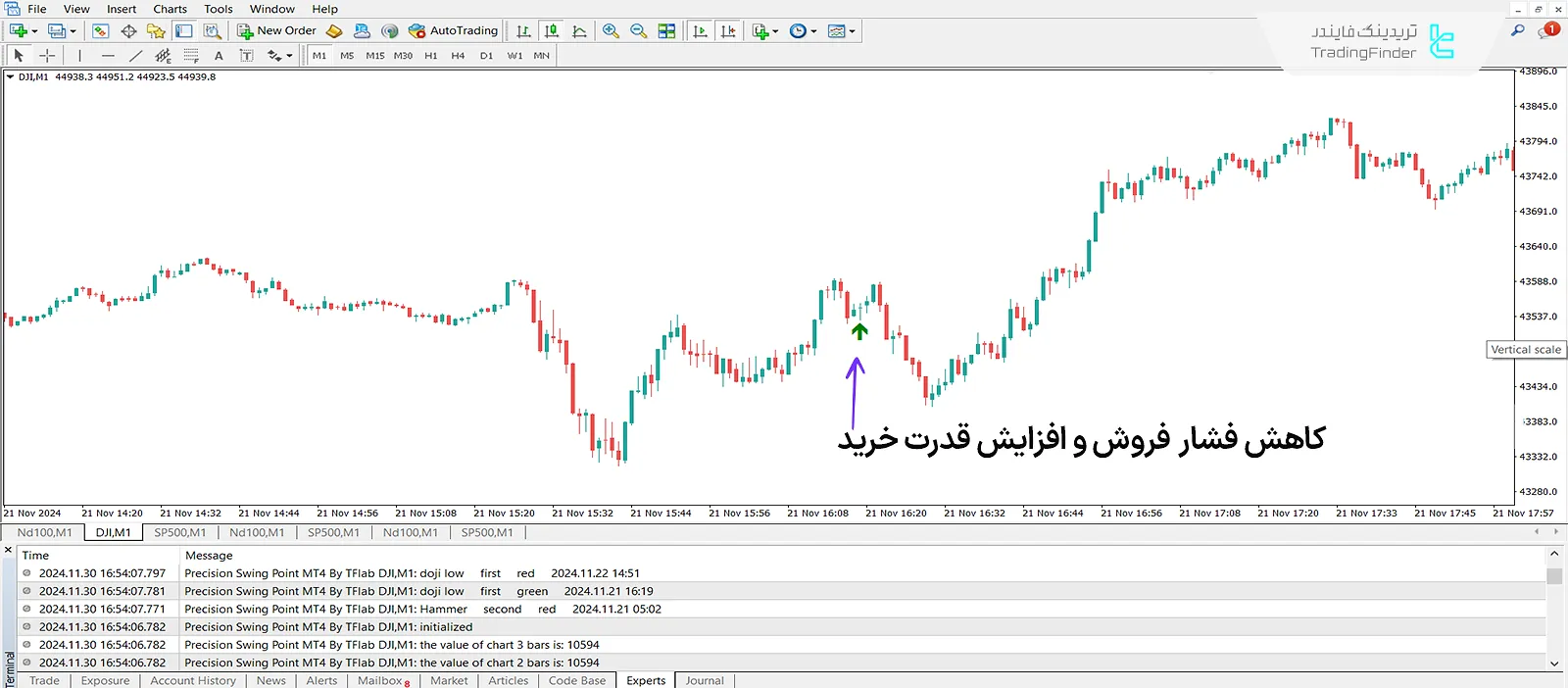Select the DJI,M1 chart tab
The image size is (1568, 688).
114,532
